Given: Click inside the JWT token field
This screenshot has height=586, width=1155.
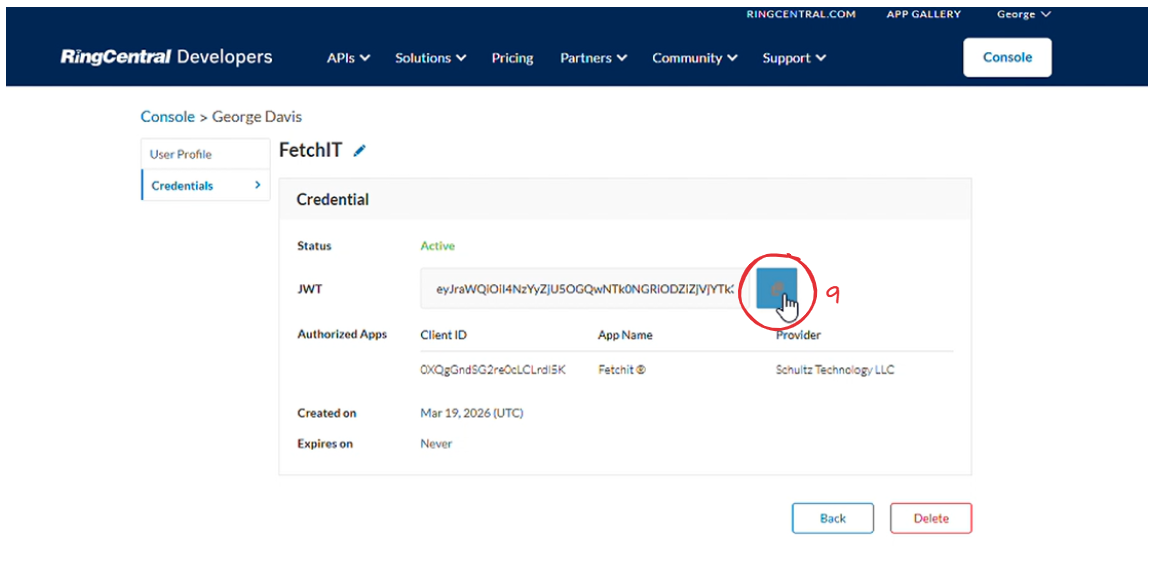Looking at the screenshot, I should tap(585, 289).
